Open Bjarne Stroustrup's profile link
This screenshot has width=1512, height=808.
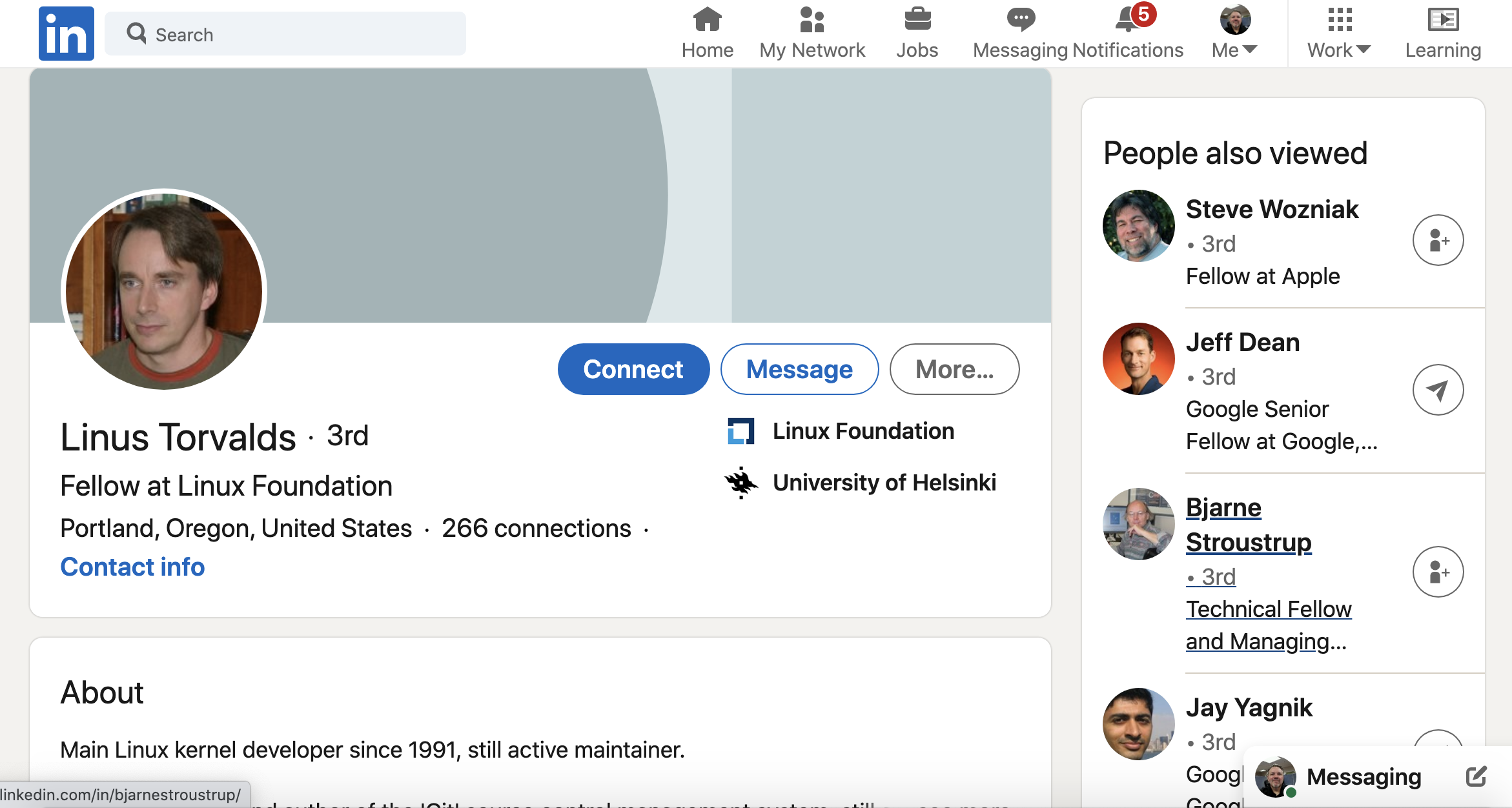coord(1249,525)
